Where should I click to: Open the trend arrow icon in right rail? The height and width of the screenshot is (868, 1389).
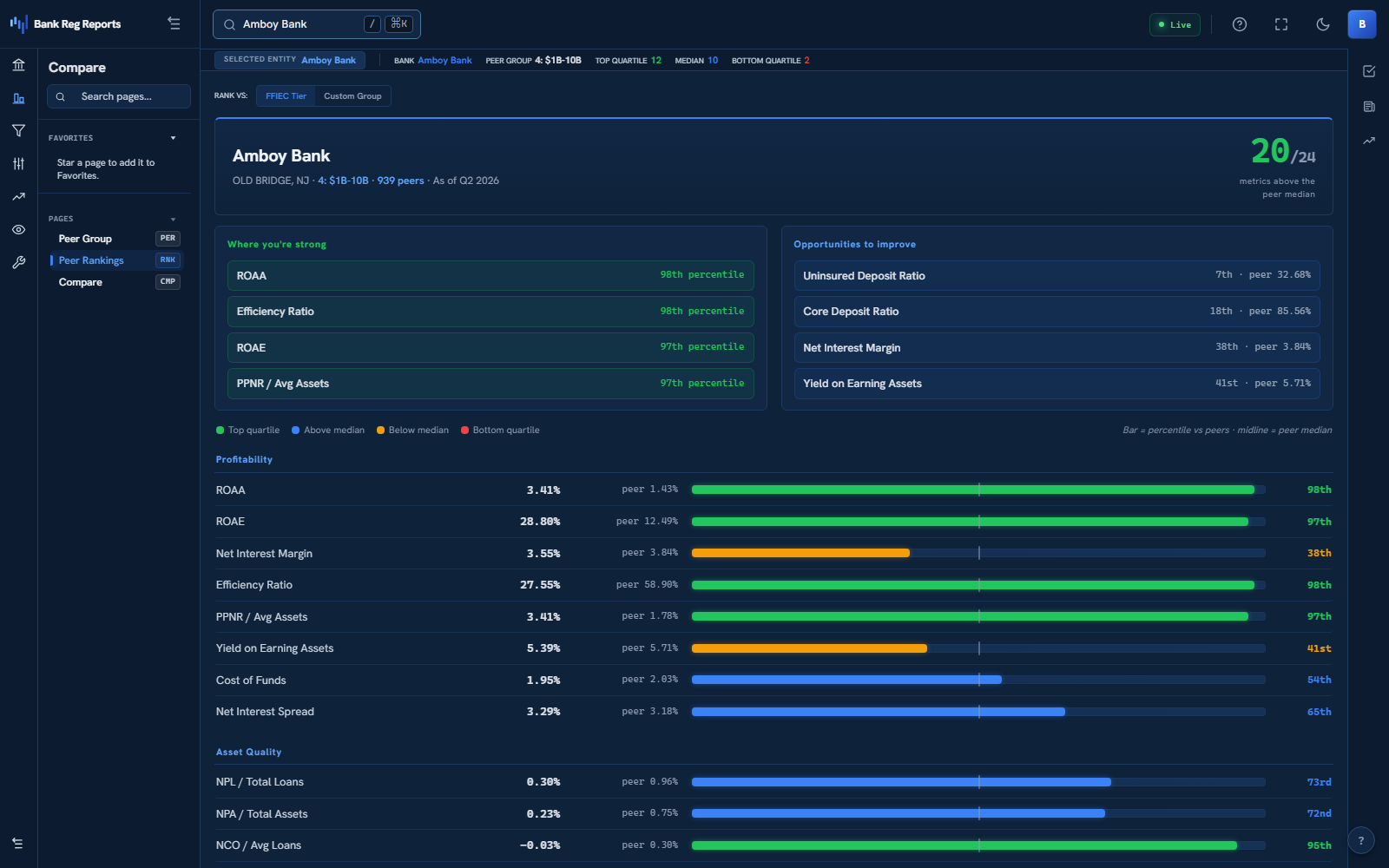click(x=1369, y=141)
